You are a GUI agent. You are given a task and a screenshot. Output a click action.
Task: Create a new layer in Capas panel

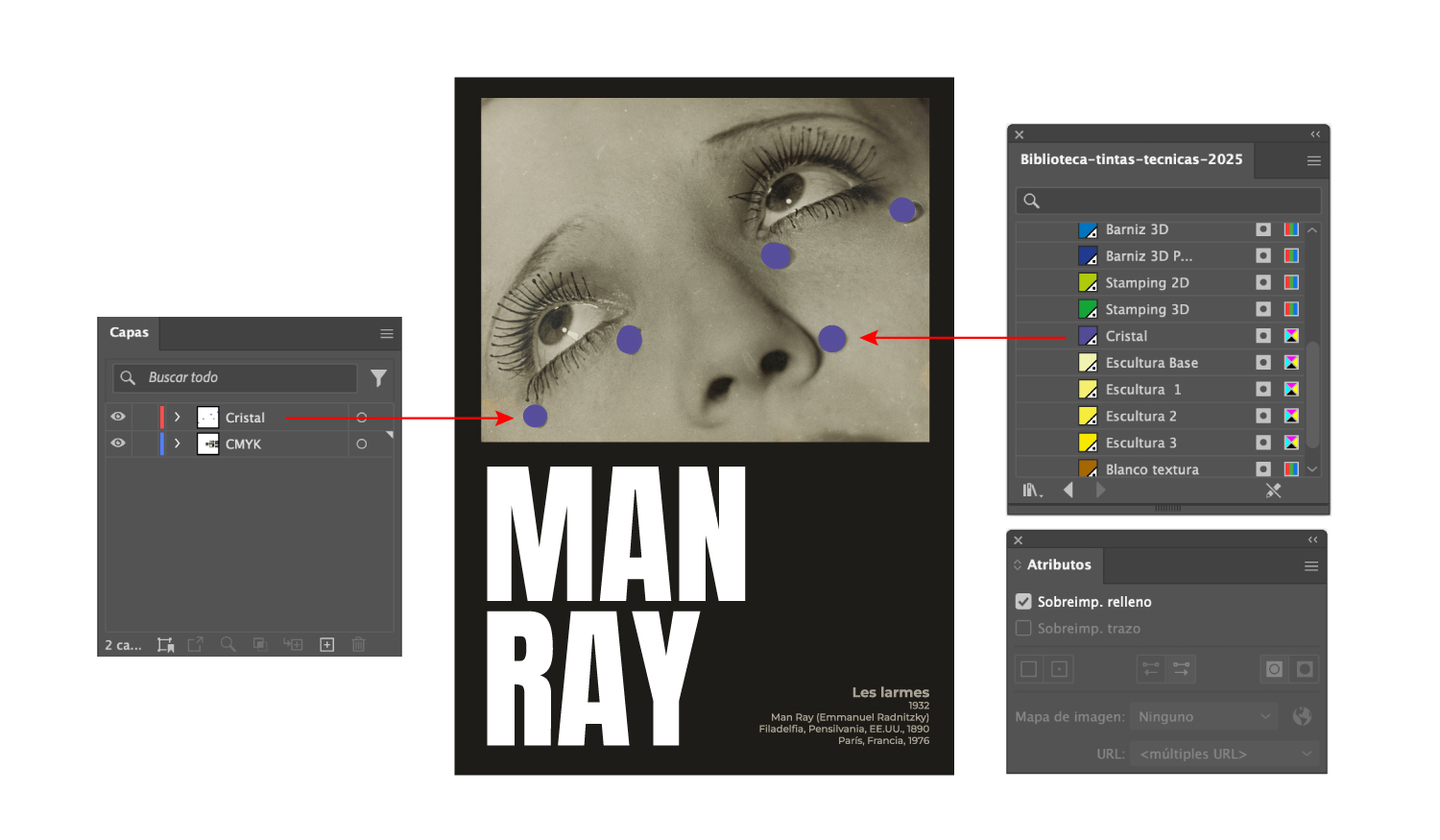click(x=327, y=645)
